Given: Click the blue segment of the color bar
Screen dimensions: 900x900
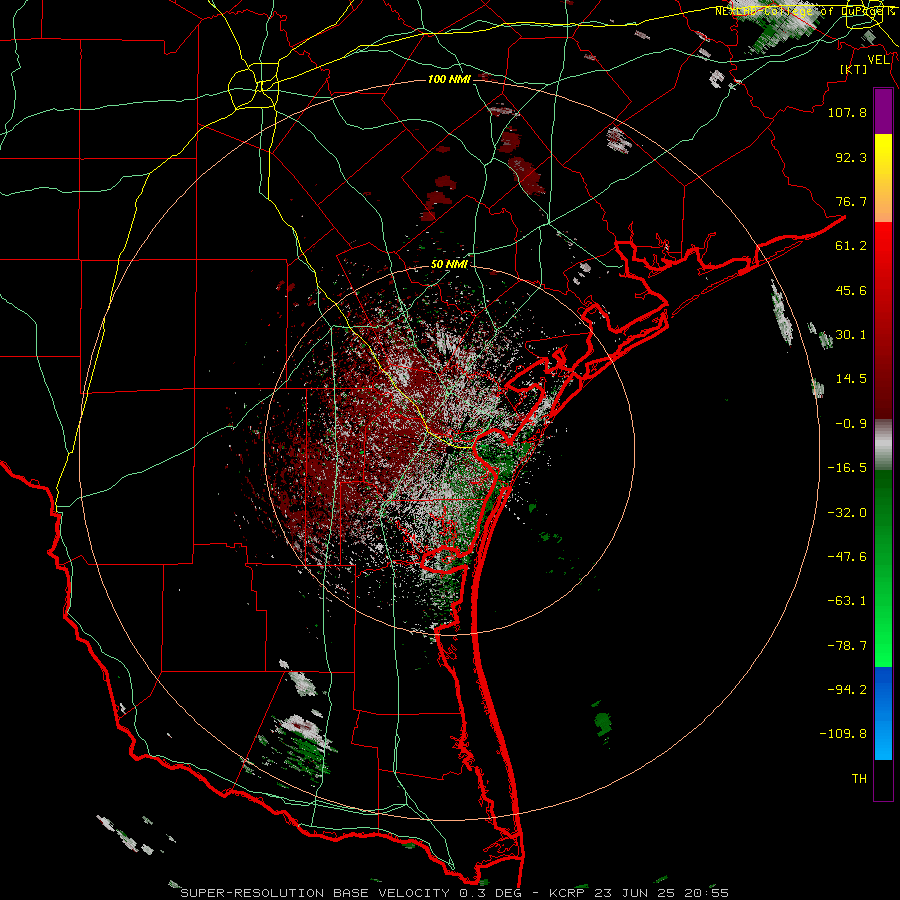Looking at the screenshot, I should [x=883, y=713].
